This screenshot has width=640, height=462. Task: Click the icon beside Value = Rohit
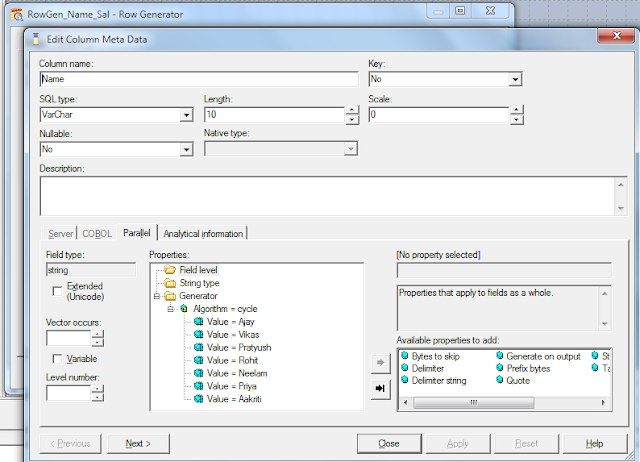pos(199,360)
